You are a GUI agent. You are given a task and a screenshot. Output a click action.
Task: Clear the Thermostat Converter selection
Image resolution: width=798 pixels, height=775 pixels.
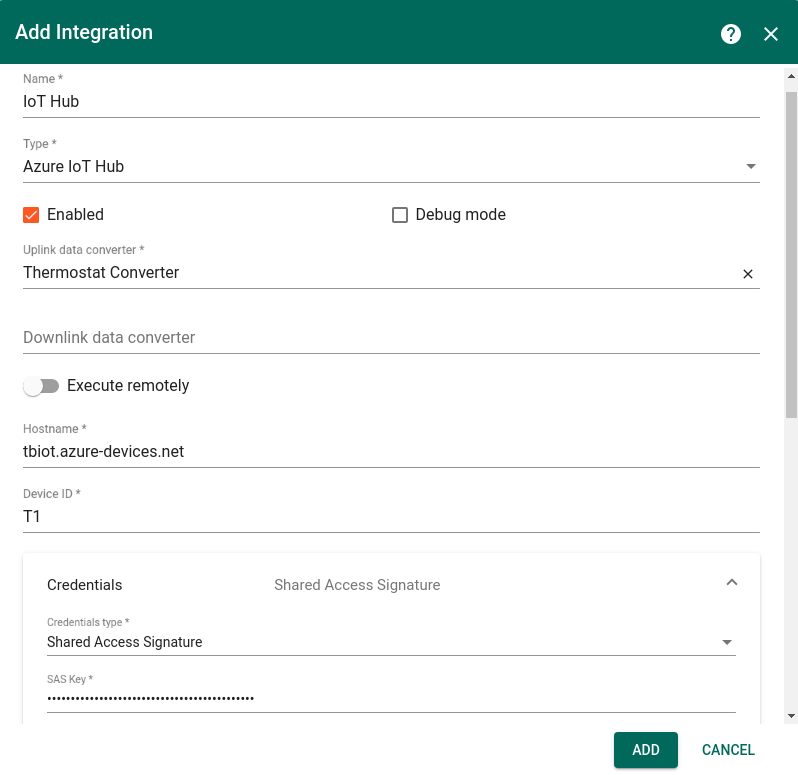(x=747, y=274)
